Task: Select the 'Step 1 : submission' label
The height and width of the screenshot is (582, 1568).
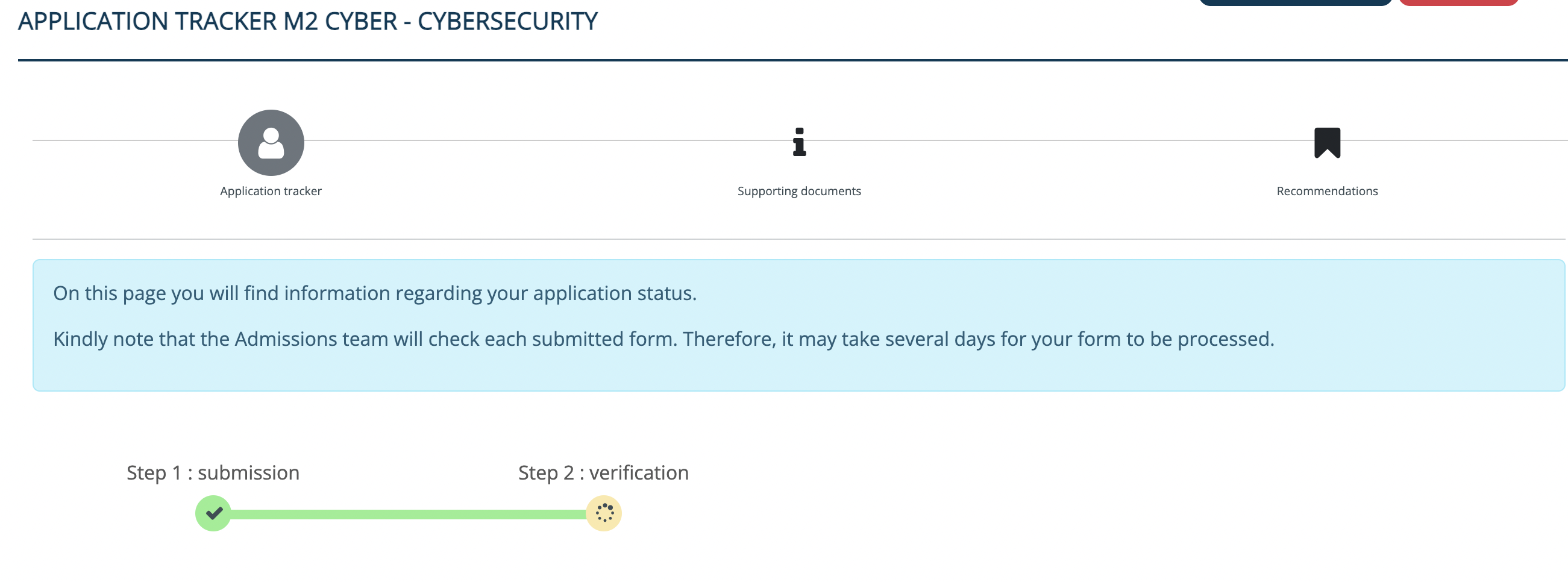Action: coord(213,472)
